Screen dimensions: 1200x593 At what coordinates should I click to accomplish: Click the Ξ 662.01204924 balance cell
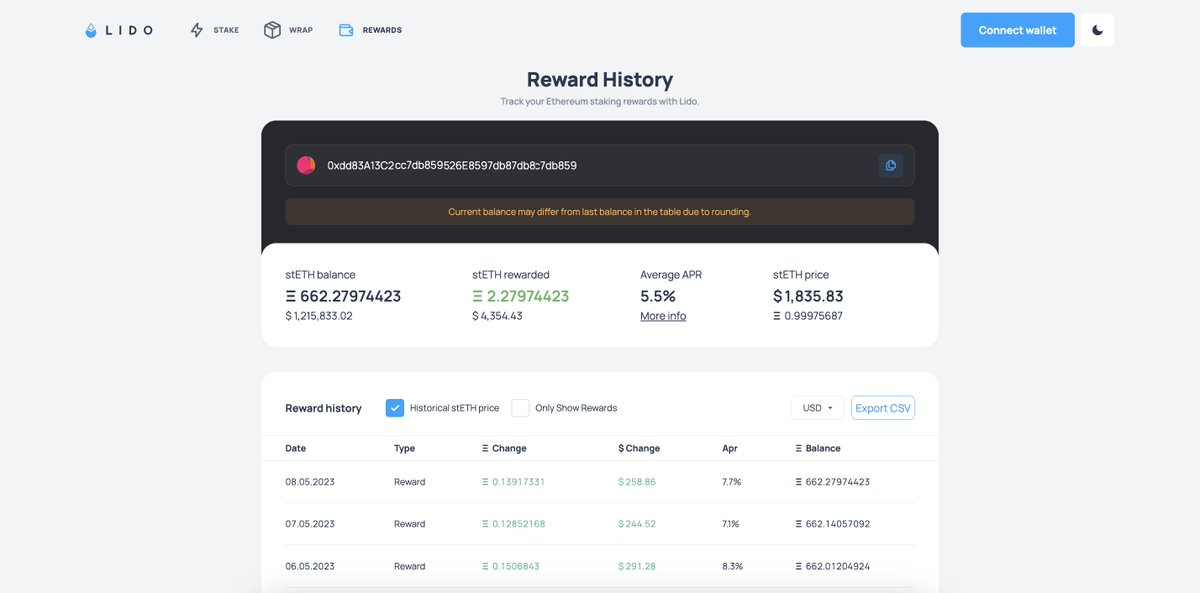coord(832,566)
